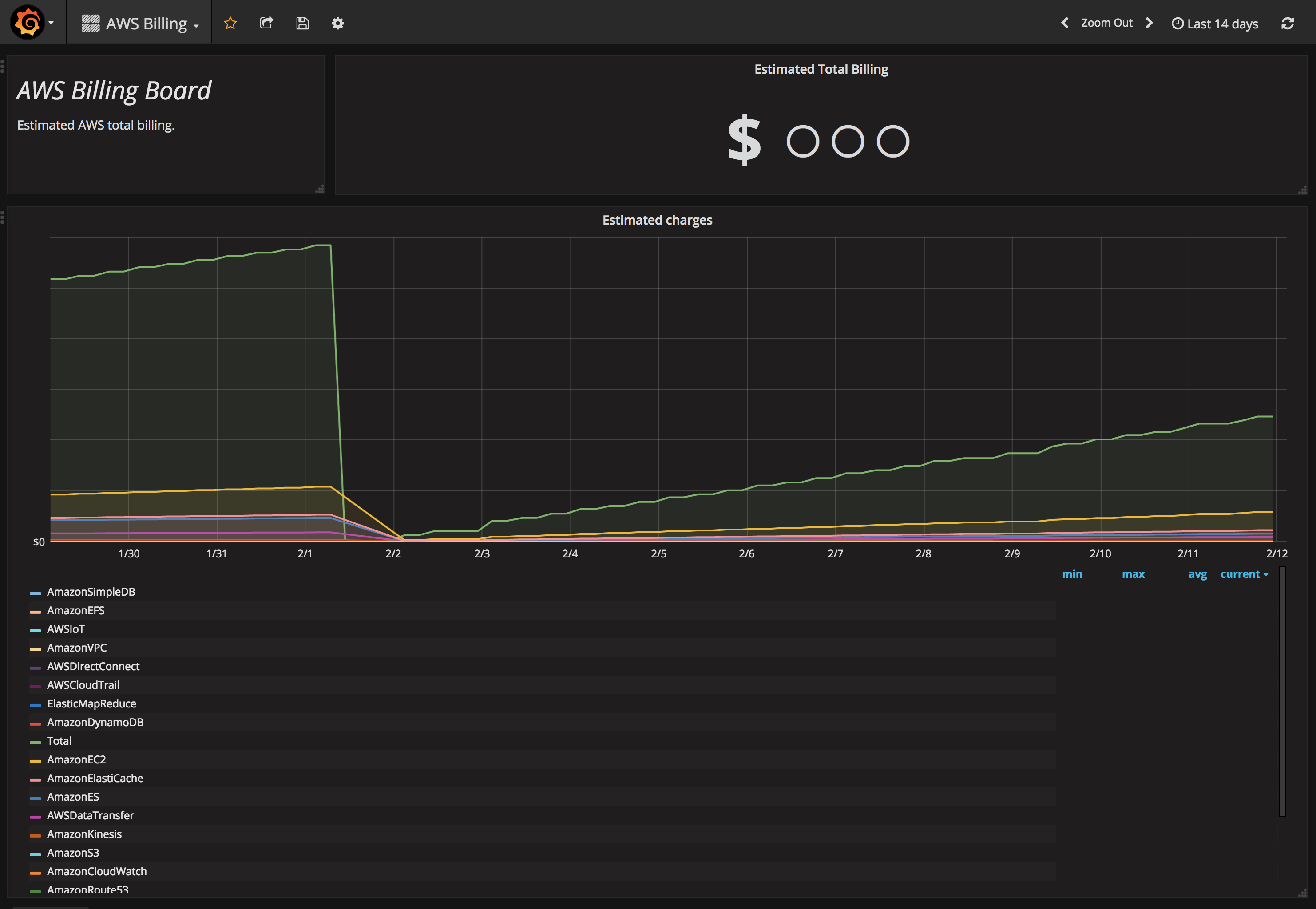Toggle AWSDataTransfer series in legend

tap(91, 816)
